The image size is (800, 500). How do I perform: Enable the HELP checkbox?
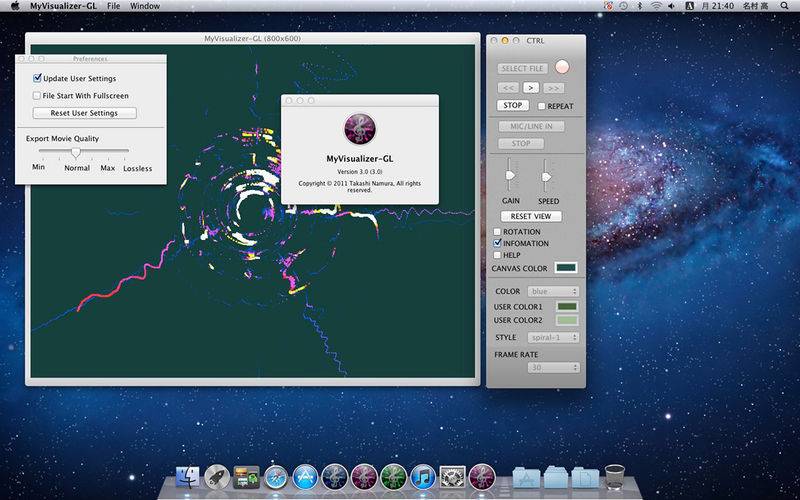[x=497, y=255]
